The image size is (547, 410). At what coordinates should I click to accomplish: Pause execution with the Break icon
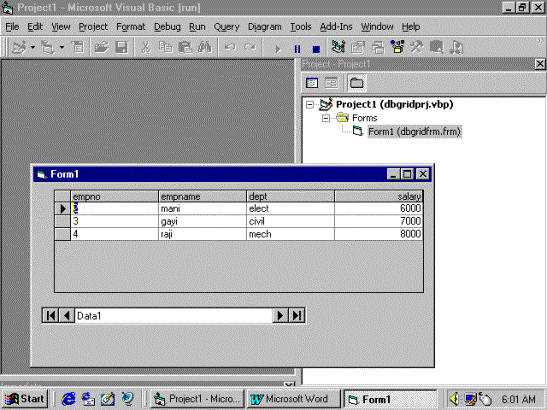tap(297, 49)
